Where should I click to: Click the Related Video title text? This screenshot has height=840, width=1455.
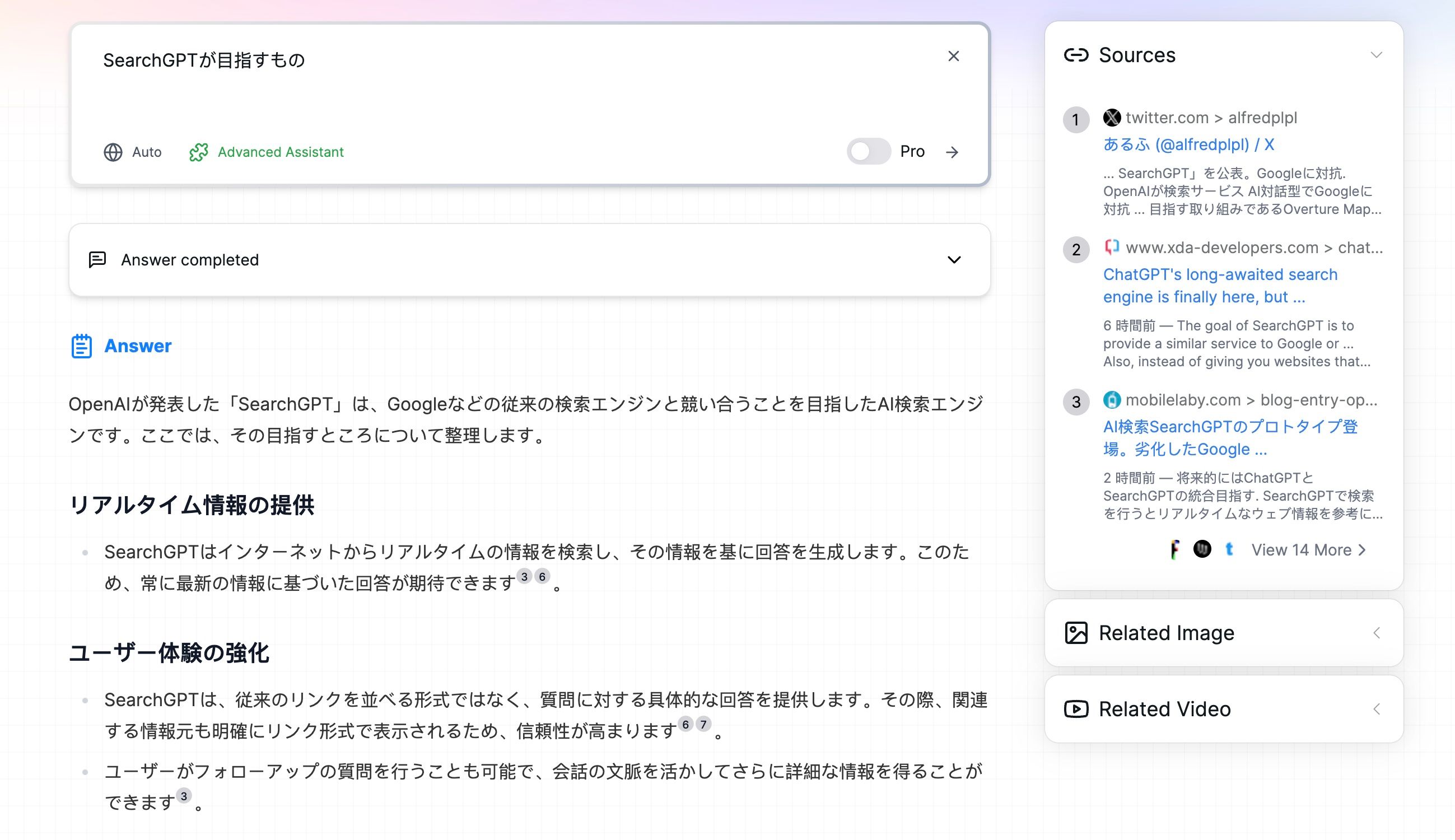(x=1164, y=709)
